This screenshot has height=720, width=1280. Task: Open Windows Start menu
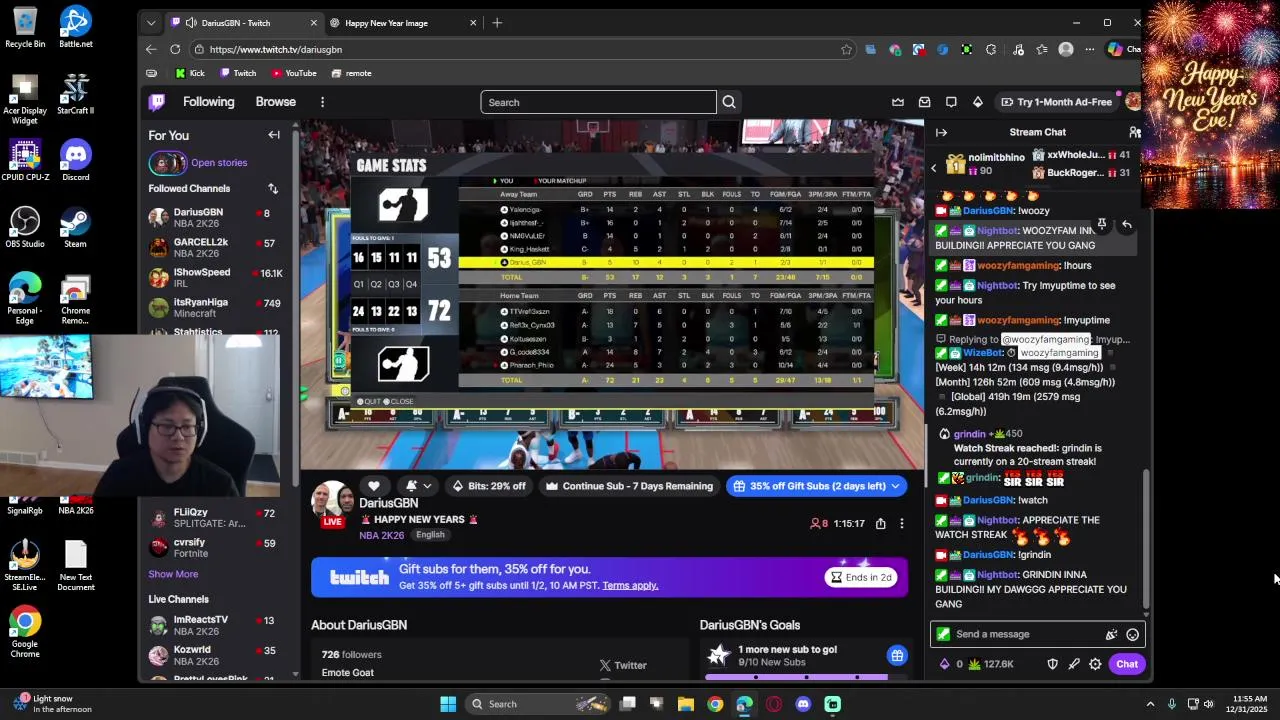448,704
